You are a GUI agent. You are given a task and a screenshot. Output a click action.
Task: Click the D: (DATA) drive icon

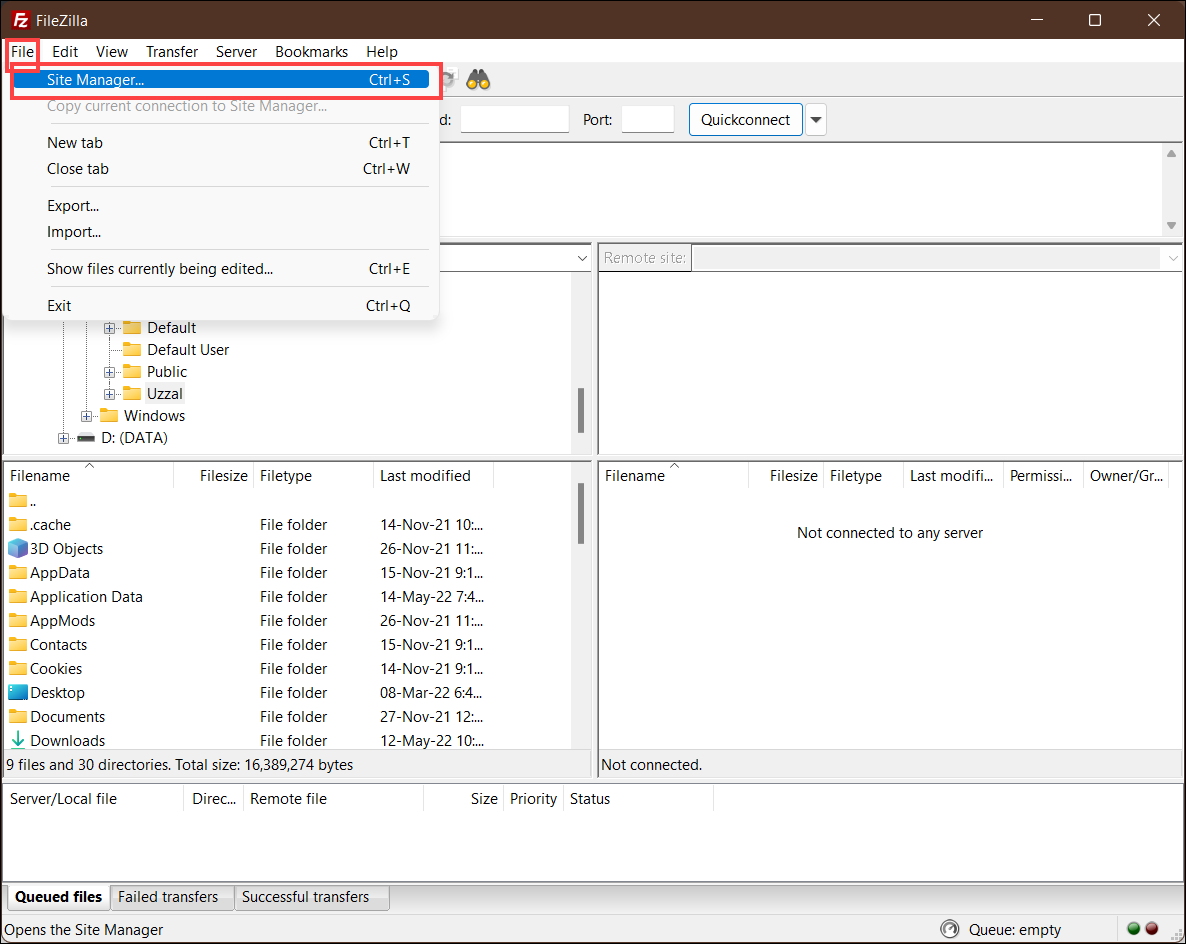86,438
